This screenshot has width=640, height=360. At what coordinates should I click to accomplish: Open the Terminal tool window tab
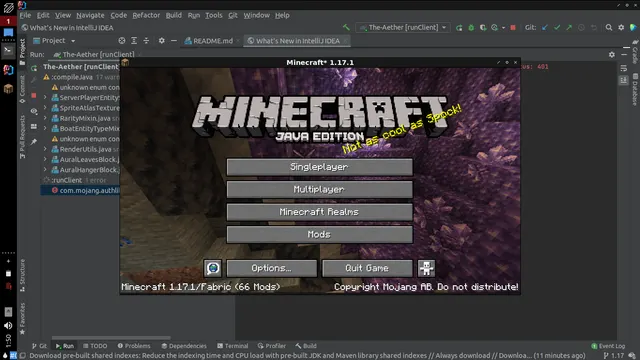coord(232,346)
